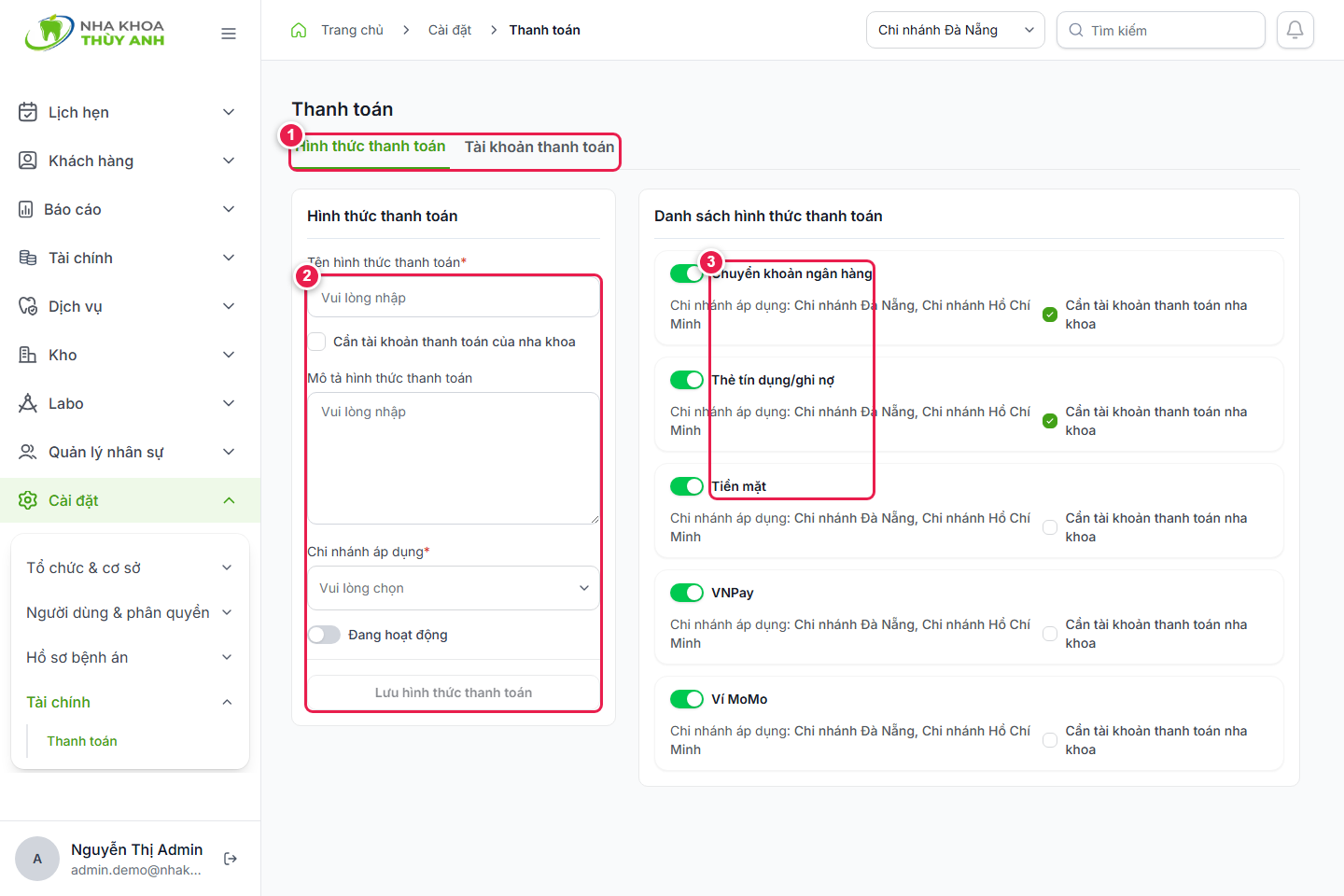Open the Chi nhánh Đà Nẵng branch dropdown
This screenshot has width=1344, height=896.
(956, 30)
